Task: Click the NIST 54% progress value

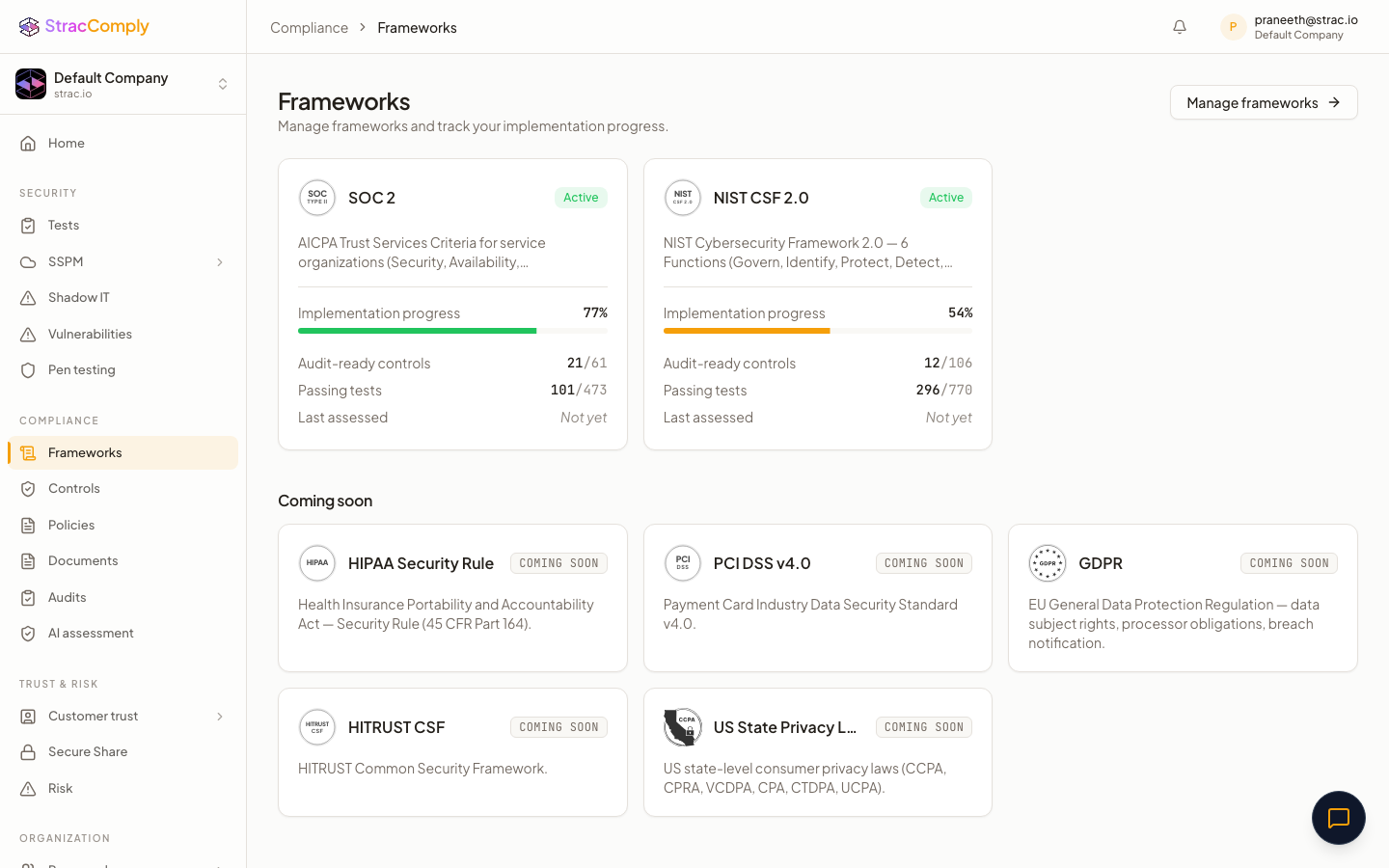Action: click(x=961, y=312)
